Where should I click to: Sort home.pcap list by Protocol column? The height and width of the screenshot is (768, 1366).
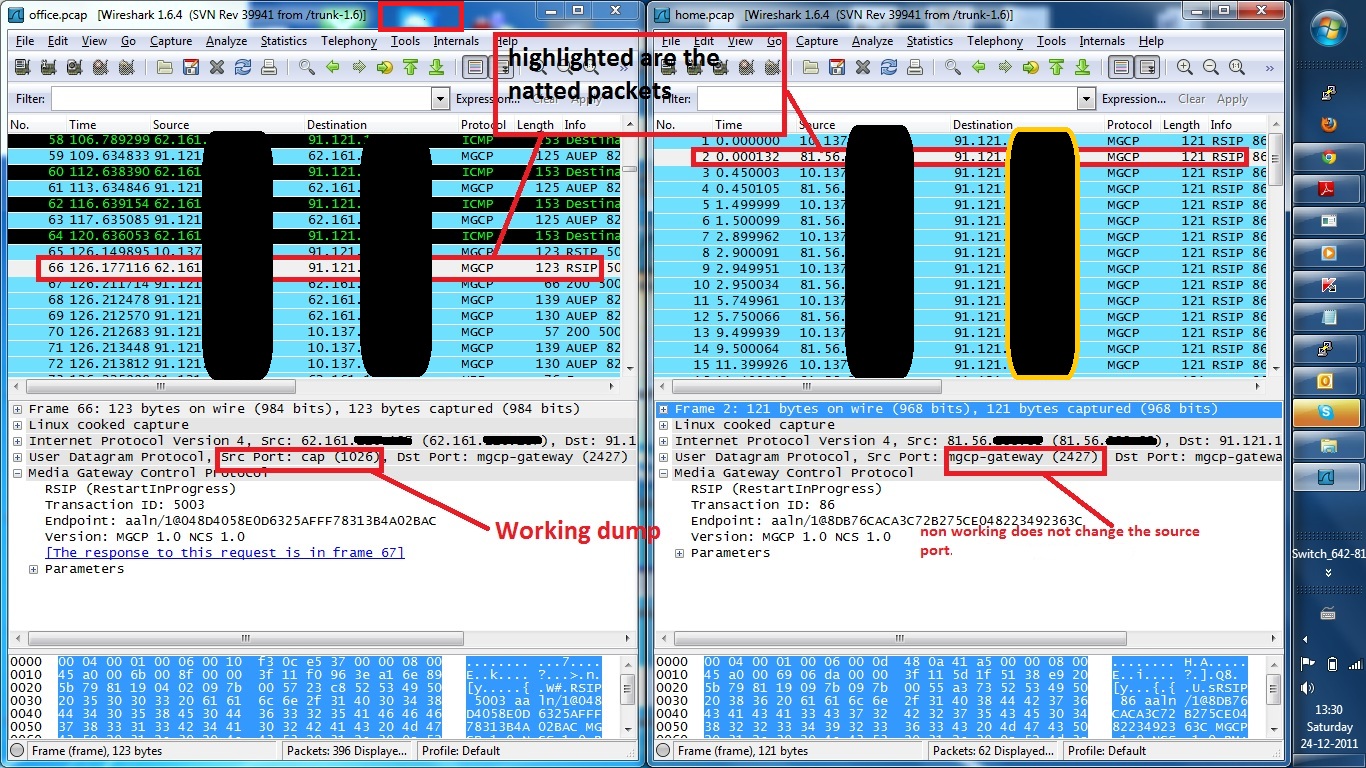tap(1131, 125)
